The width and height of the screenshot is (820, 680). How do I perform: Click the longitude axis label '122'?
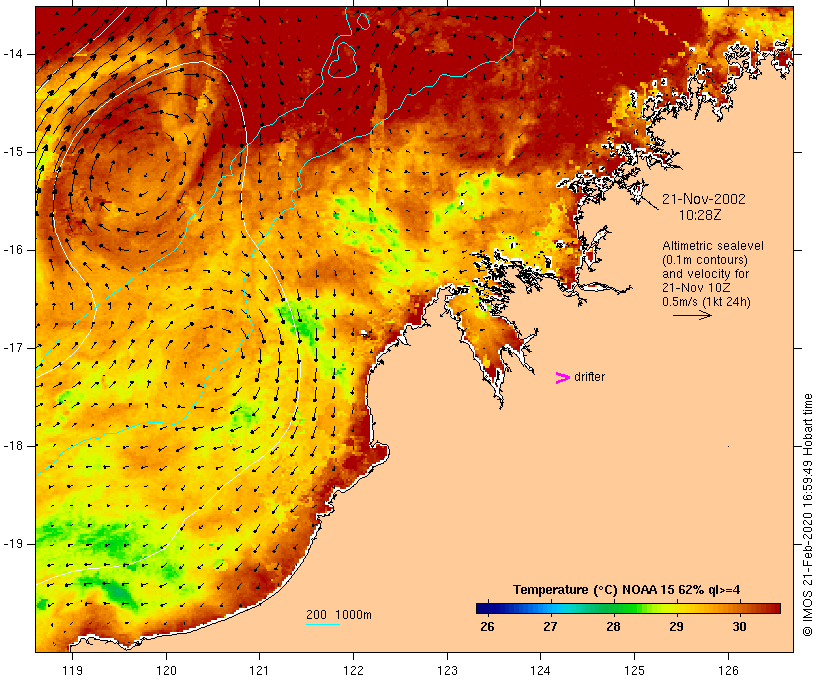[353, 670]
